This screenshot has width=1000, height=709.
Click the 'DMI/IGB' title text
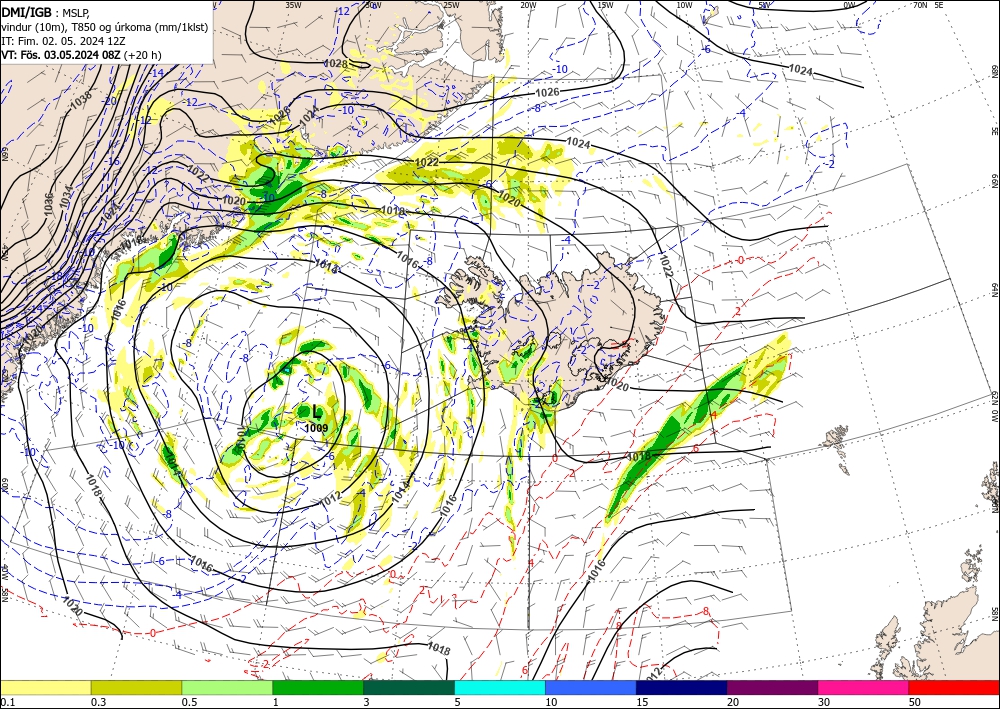coord(26,11)
